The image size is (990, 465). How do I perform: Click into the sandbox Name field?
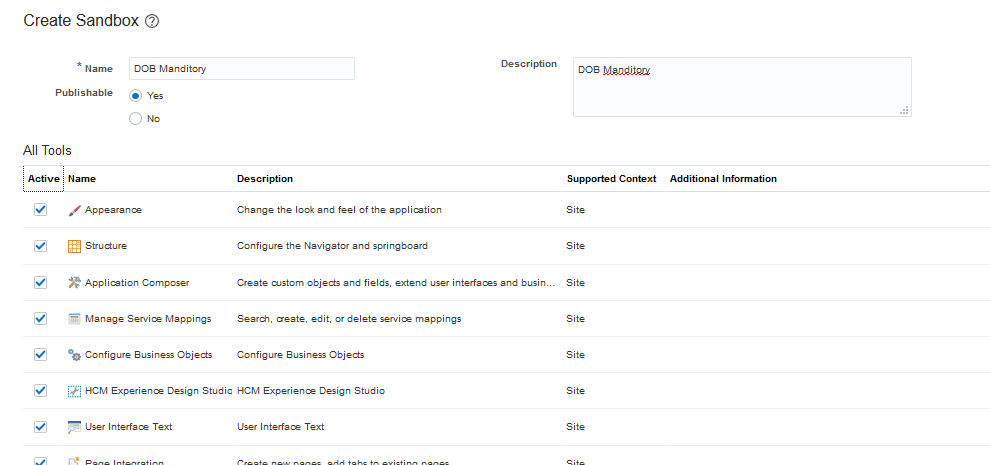click(241, 69)
